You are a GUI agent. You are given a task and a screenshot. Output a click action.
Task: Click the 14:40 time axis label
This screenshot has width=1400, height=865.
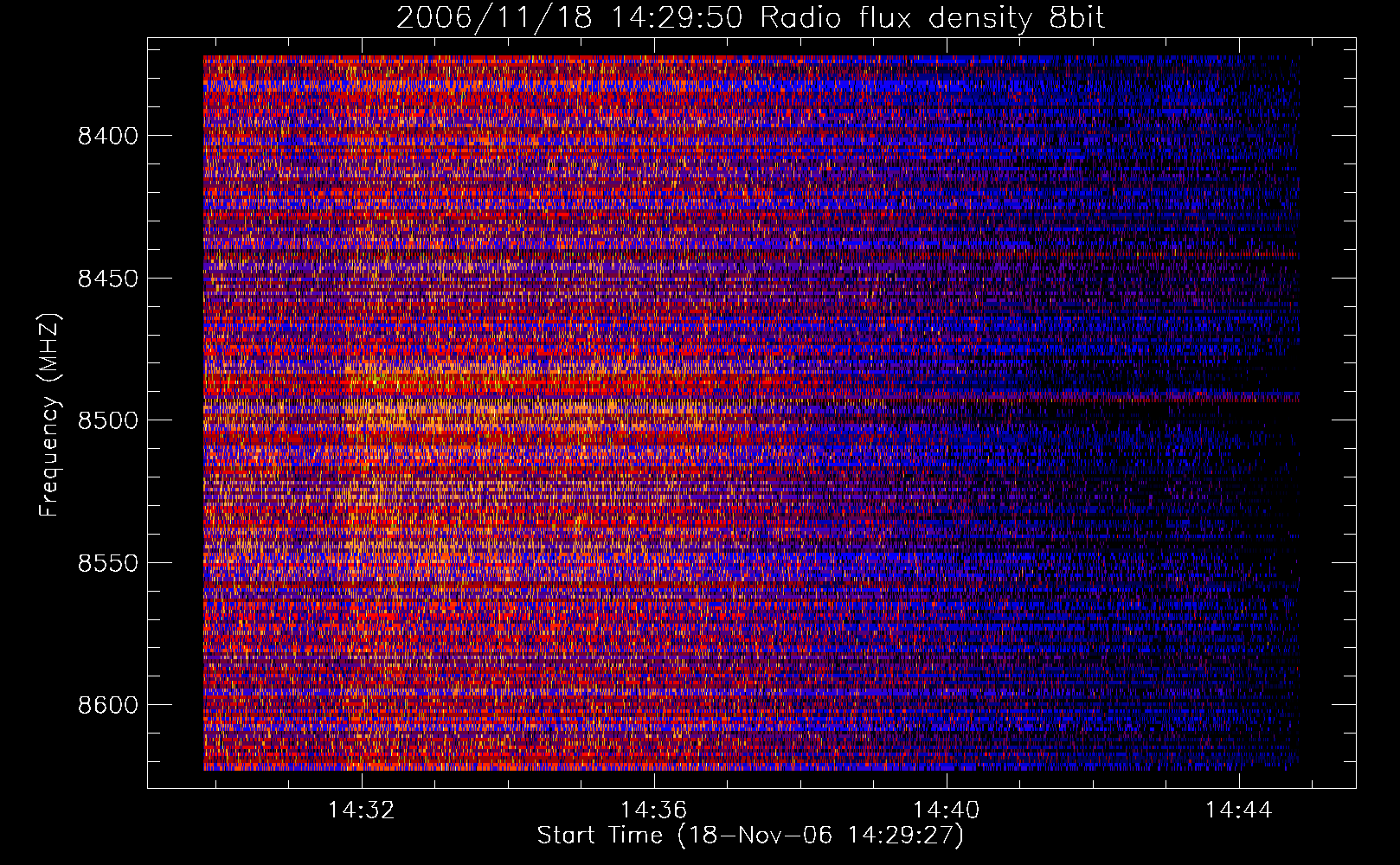(947, 810)
